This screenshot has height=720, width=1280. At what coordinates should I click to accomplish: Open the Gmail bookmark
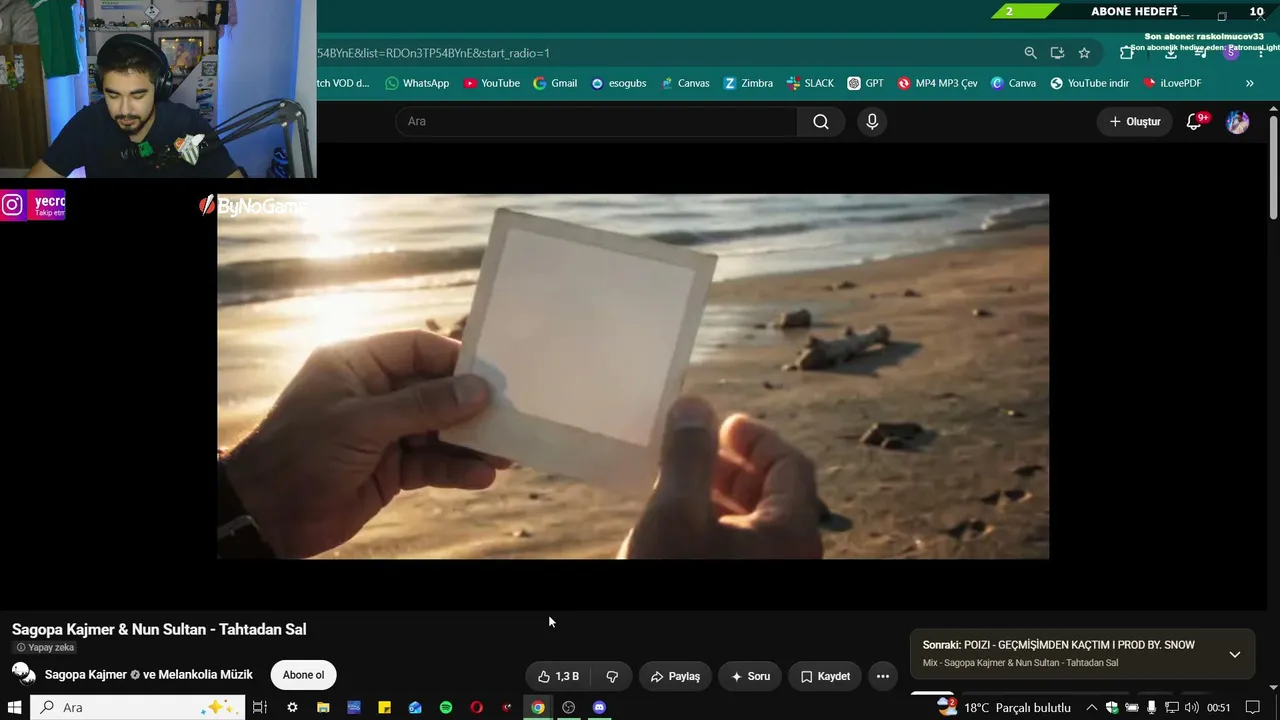pos(555,83)
